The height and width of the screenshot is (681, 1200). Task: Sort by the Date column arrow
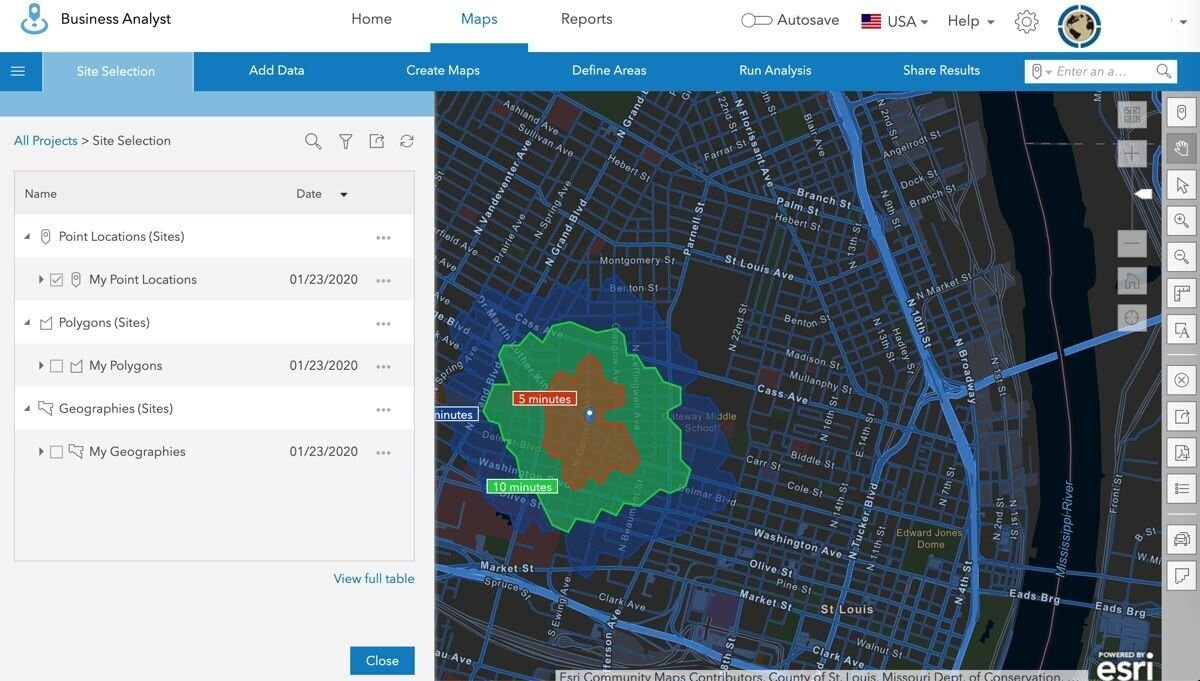[x=343, y=195]
